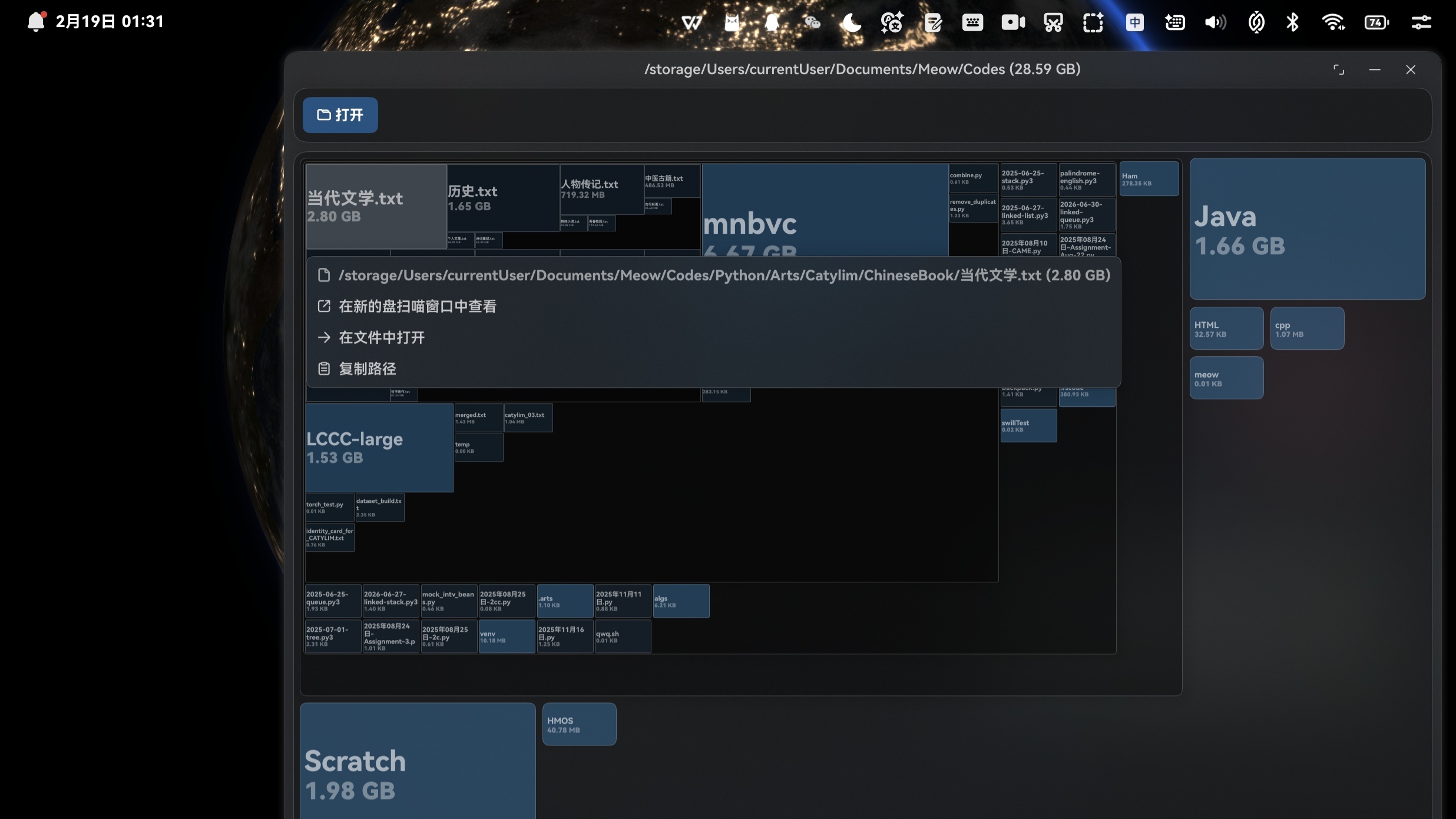Click the 打开 folder button
The image size is (1456, 819).
tap(340, 115)
